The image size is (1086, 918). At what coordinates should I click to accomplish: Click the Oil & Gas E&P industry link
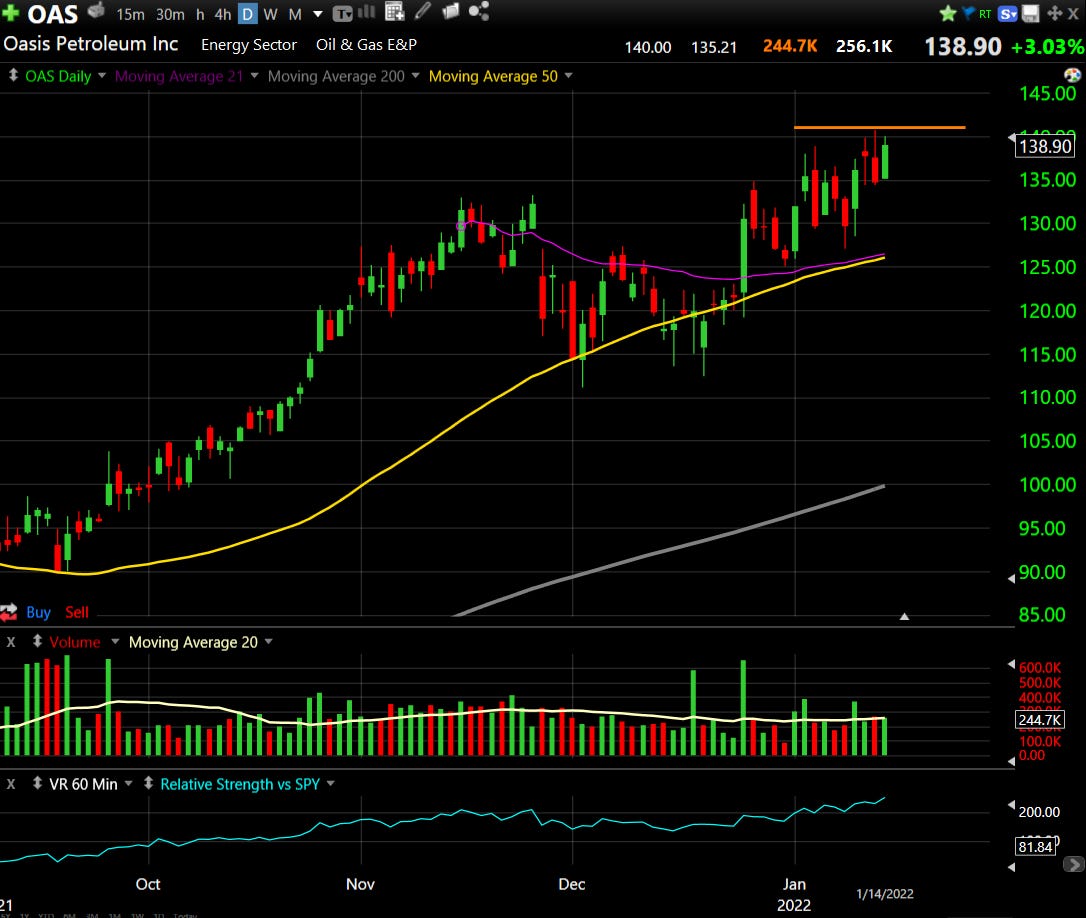(x=366, y=45)
